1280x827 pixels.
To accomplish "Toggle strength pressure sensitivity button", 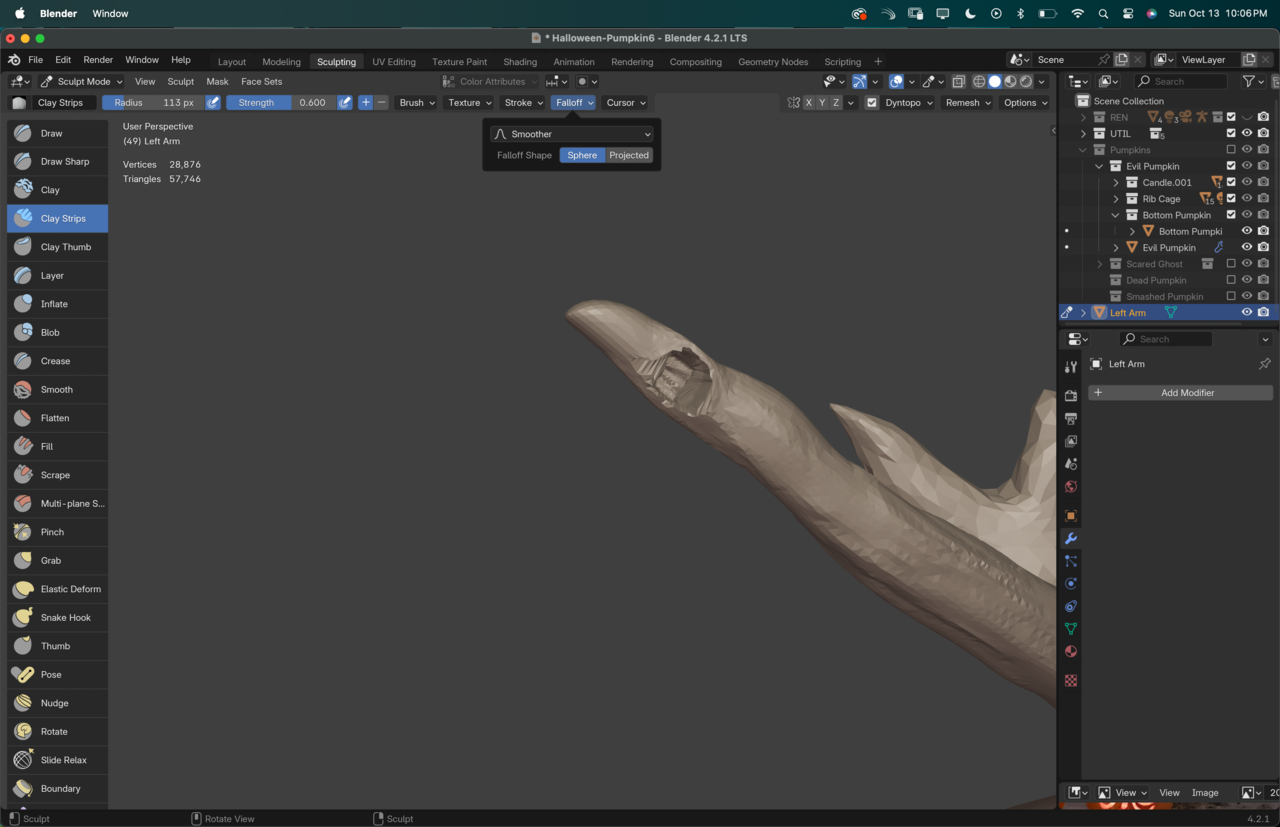I will coord(345,102).
